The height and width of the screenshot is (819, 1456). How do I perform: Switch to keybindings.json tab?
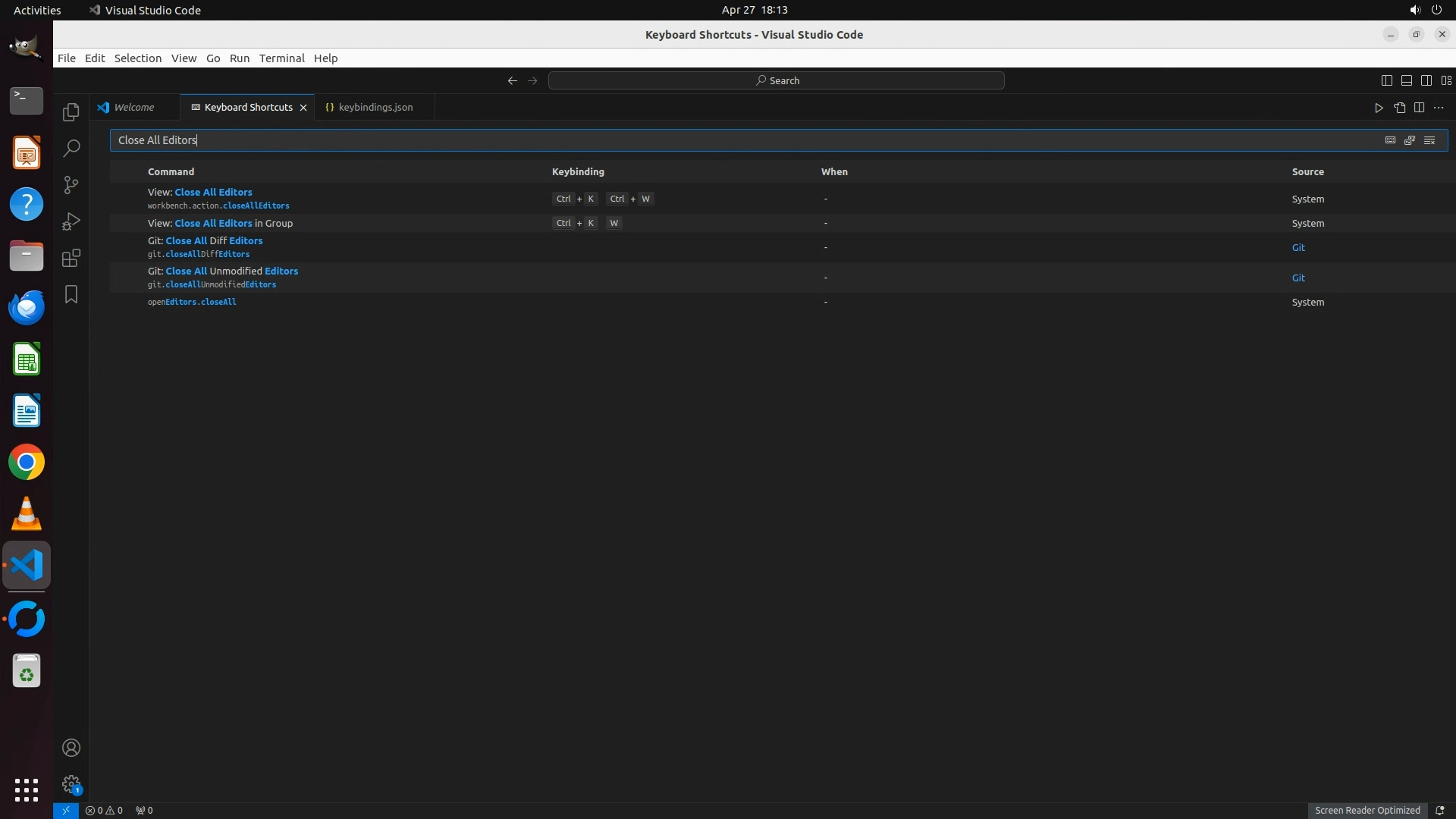[x=375, y=107]
